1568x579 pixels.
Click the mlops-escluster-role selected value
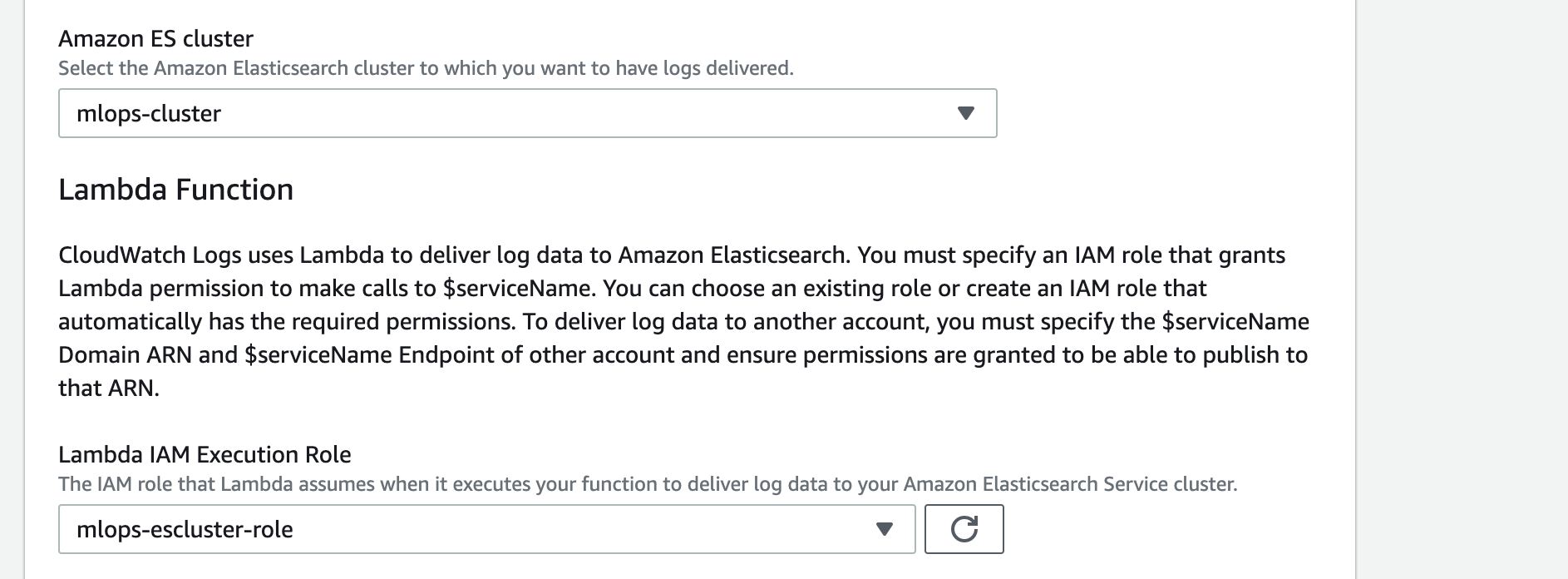pyautogui.click(x=185, y=529)
